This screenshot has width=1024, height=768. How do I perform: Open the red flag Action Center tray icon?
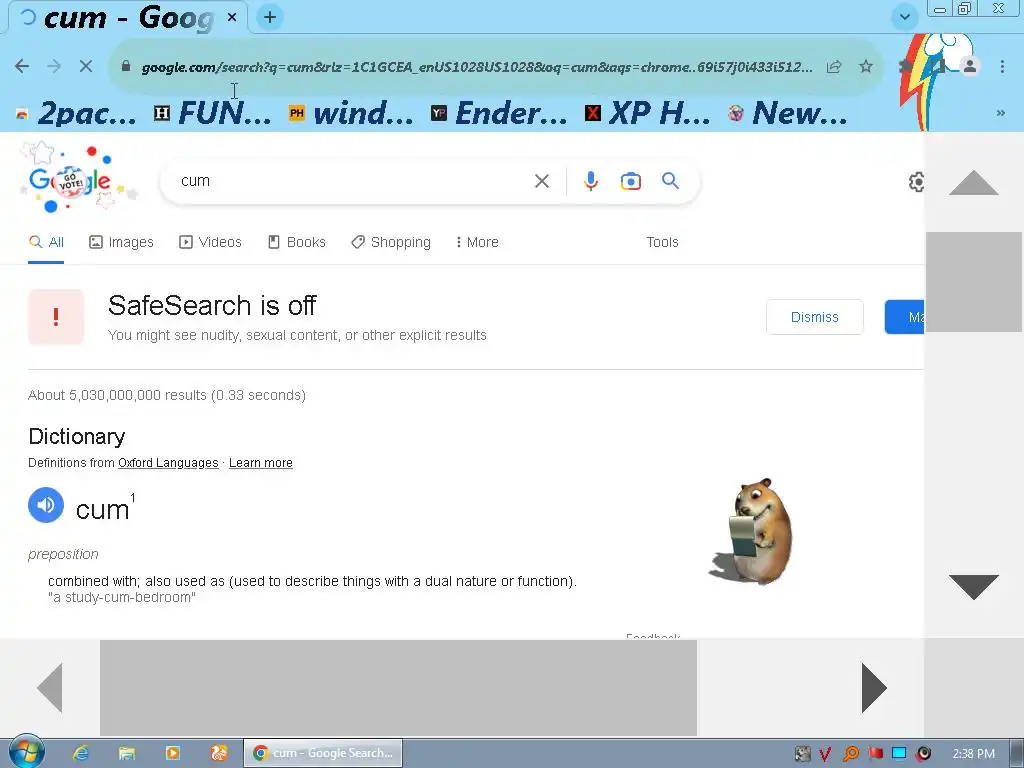[x=875, y=754]
